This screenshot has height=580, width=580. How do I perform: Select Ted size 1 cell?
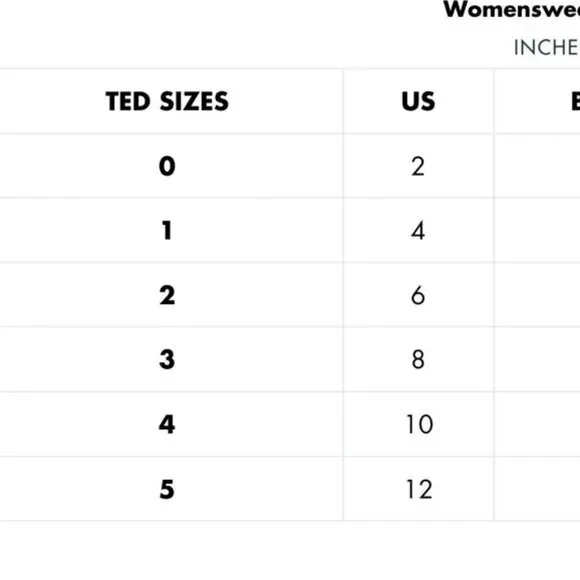[167, 230]
